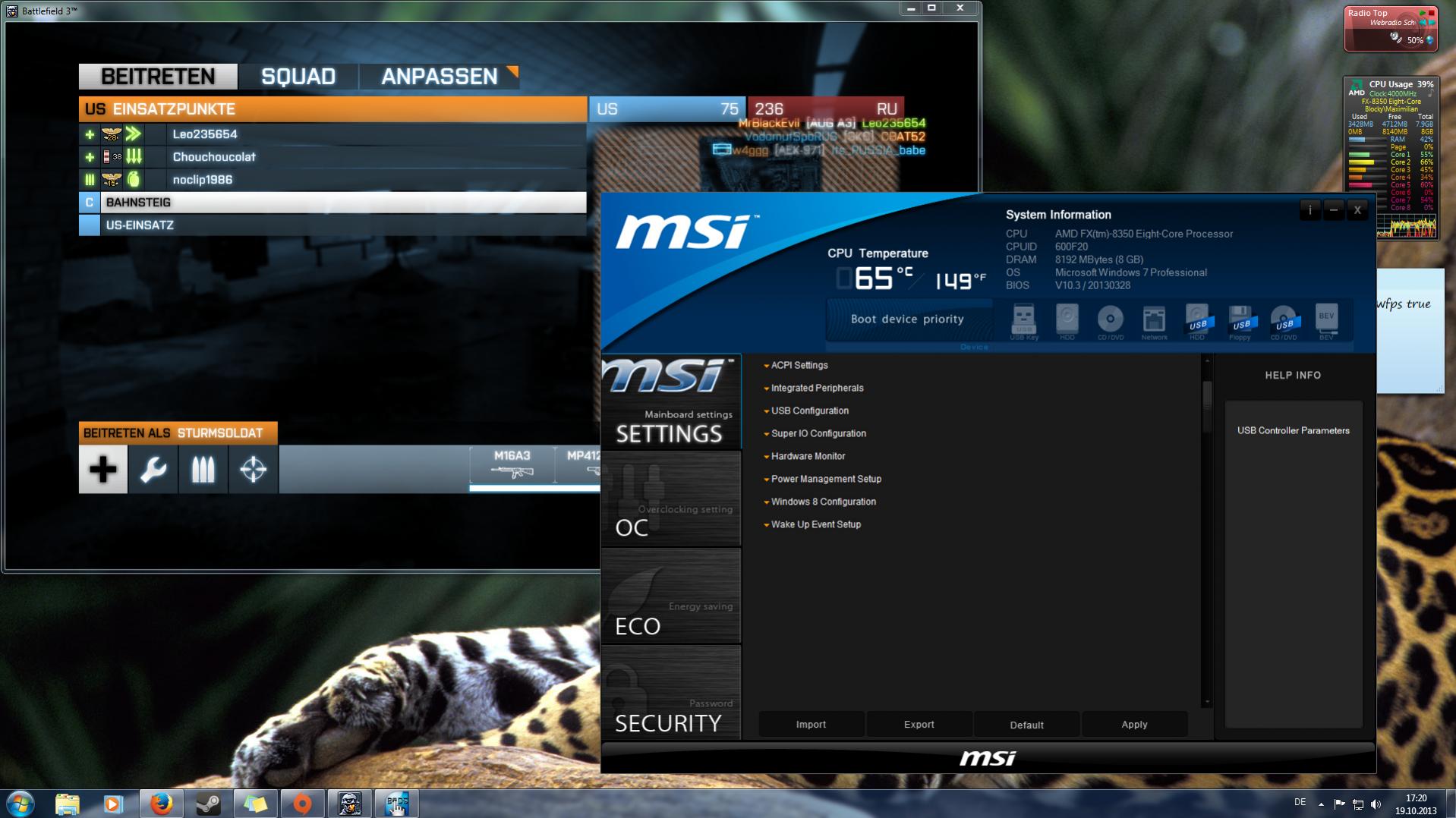
Task: Open Windows Media Player from taskbar
Action: point(114,804)
